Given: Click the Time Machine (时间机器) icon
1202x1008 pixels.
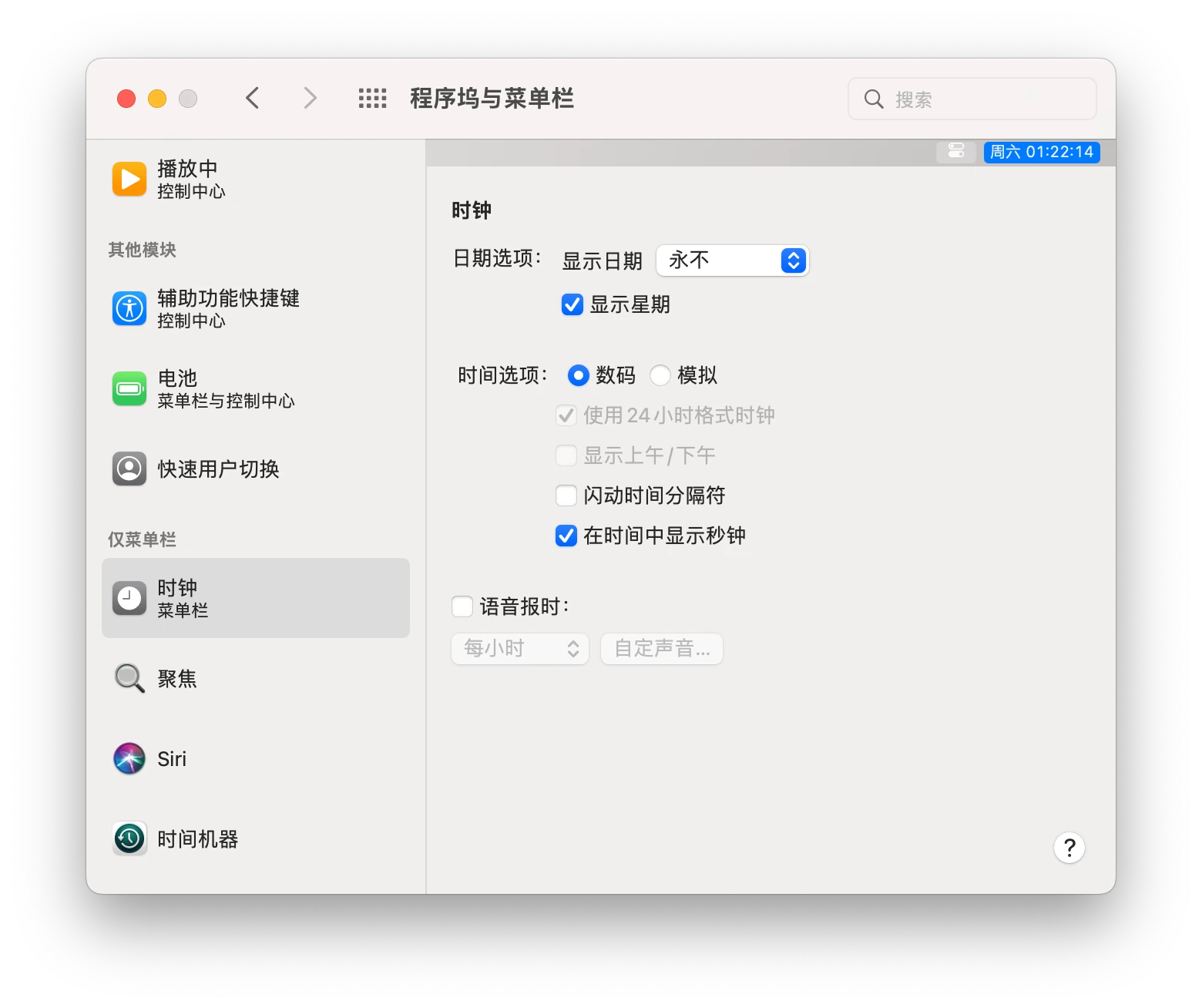Looking at the screenshot, I should (129, 838).
